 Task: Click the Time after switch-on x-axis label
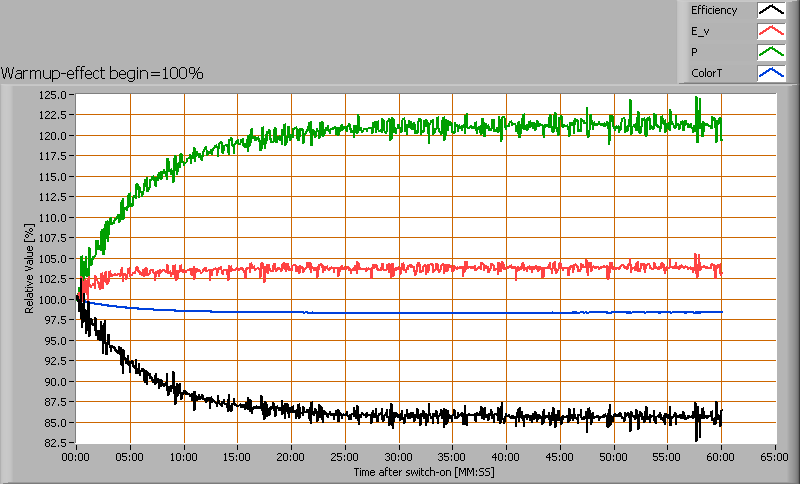point(424,471)
